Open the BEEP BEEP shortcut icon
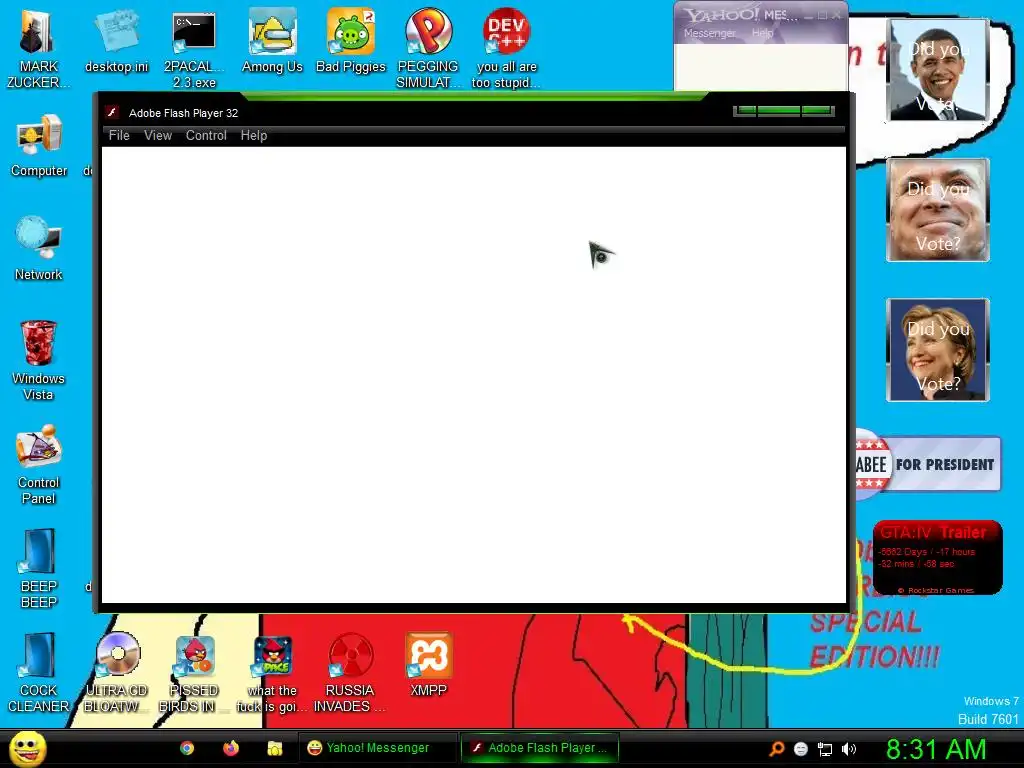1024x768 pixels. pos(39,551)
